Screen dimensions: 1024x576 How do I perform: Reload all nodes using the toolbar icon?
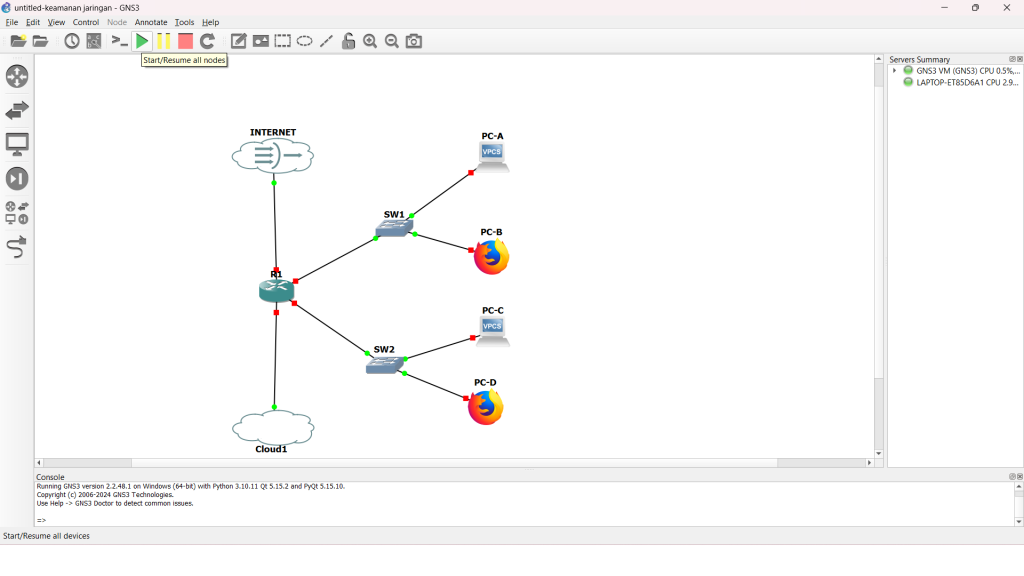click(x=207, y=41)
